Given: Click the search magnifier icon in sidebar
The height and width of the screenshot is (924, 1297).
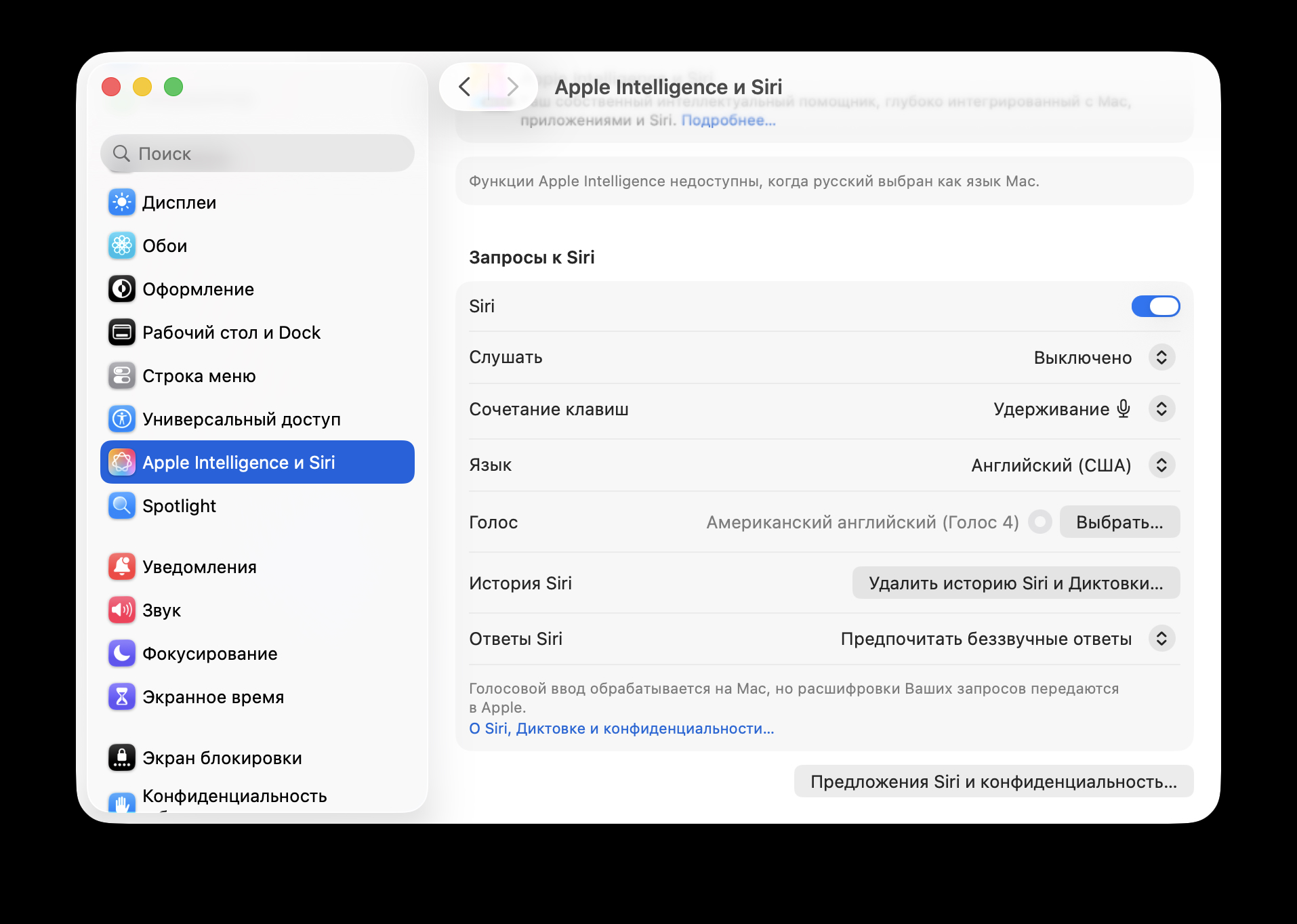Looking at the screenshot, I should (121, 154).
